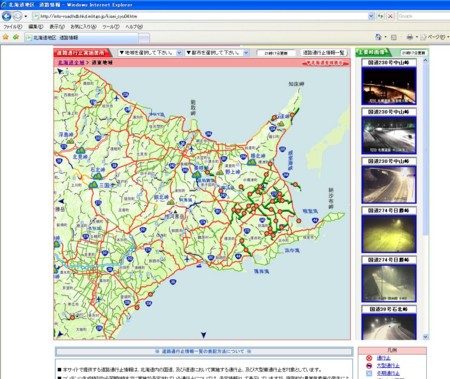Open a new blank tab
The height and width of the screenshot is (379, 450).
click(144, 38)
